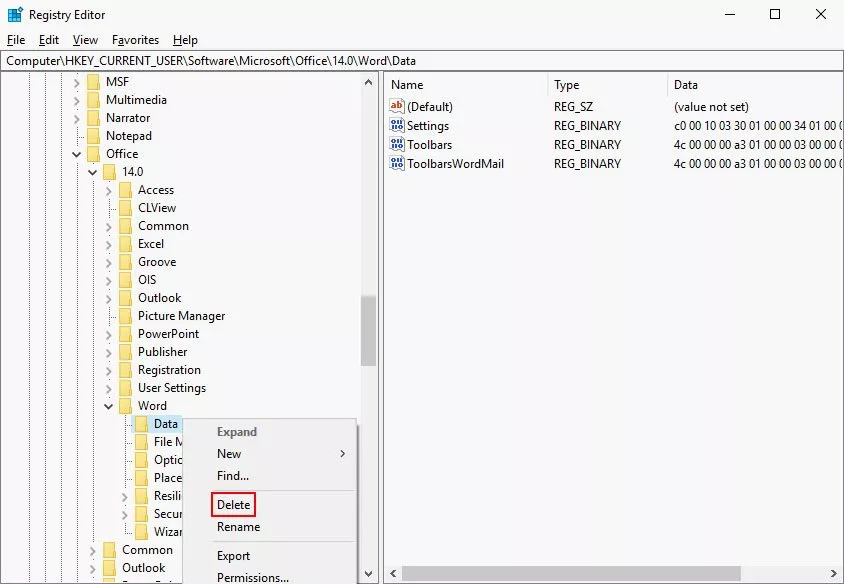Click the Settings binary value icon
Viewport: 844px width, 584px height.
tap(397, 125)
